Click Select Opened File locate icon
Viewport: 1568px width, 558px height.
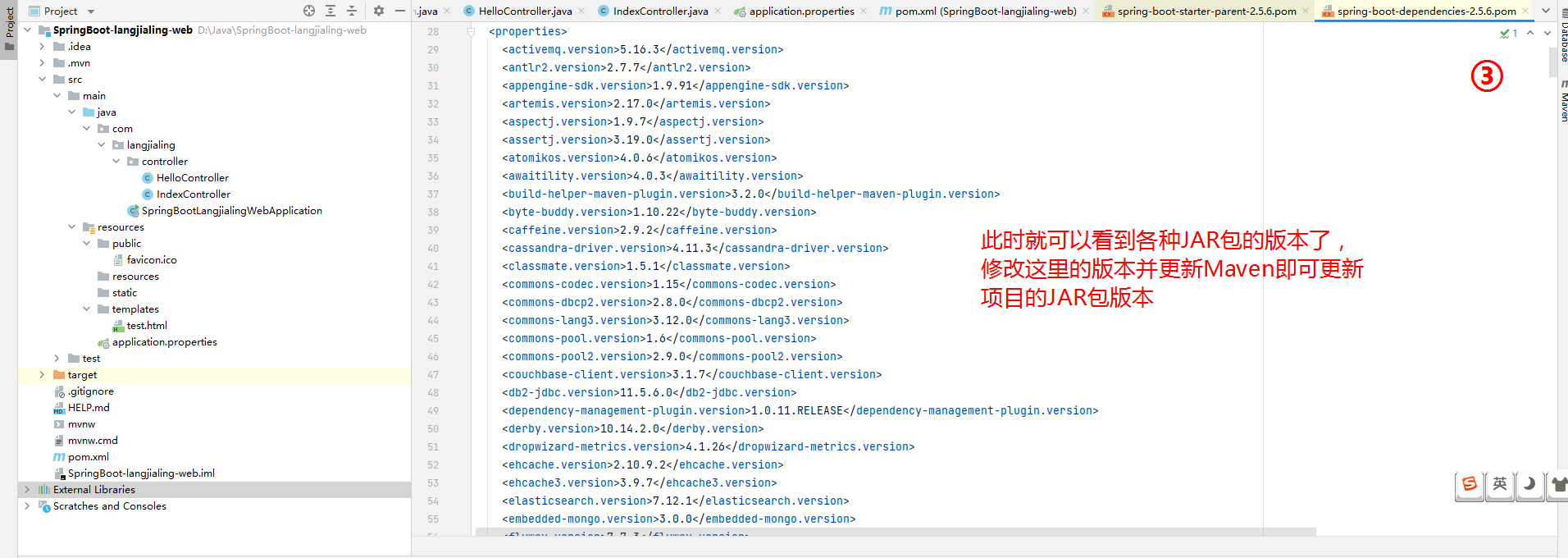pos(309,11)
